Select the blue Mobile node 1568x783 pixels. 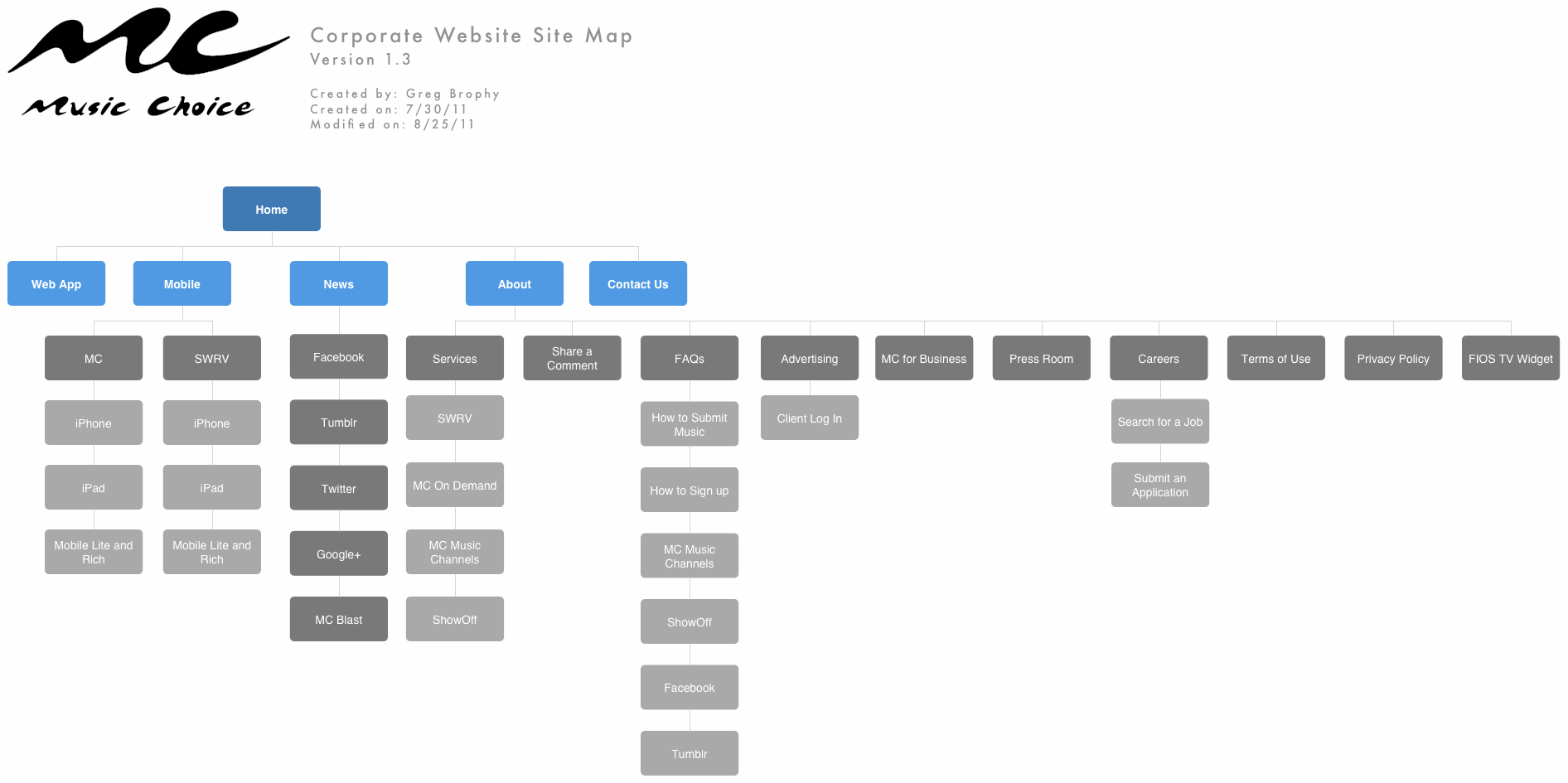(x=182, y=283)
